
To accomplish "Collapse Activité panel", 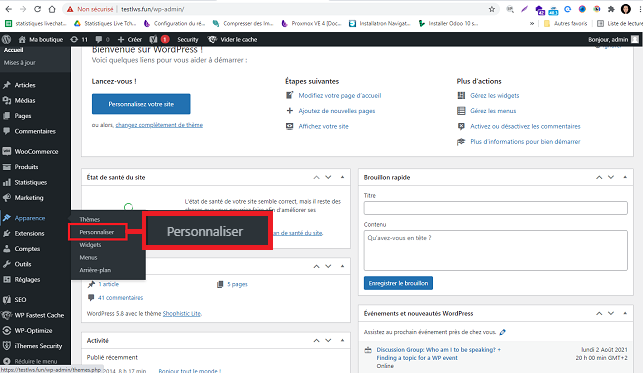I will 342,341.
